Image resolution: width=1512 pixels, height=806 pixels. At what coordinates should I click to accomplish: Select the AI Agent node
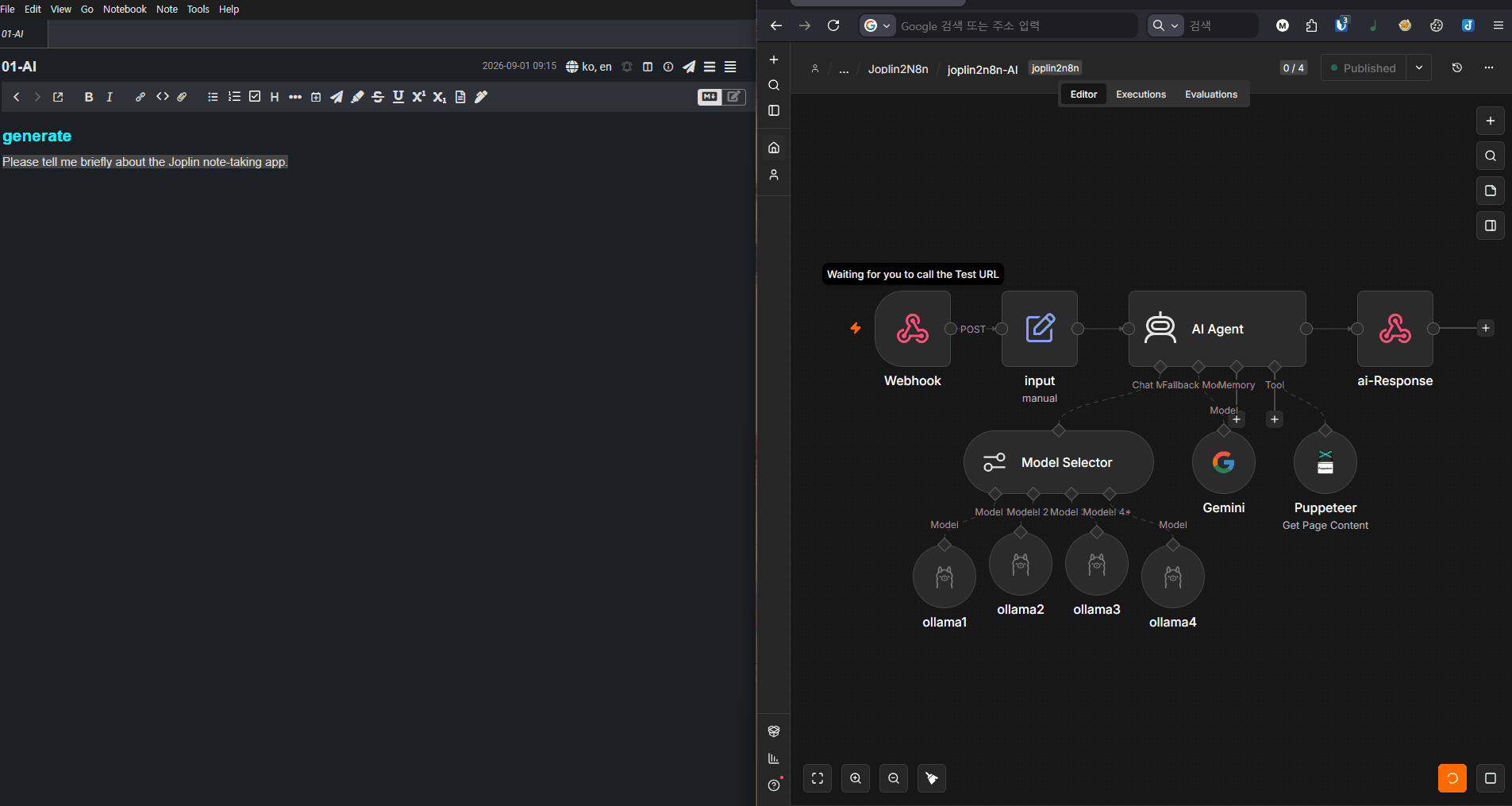pyautogui.click(x=1218, y=329)
